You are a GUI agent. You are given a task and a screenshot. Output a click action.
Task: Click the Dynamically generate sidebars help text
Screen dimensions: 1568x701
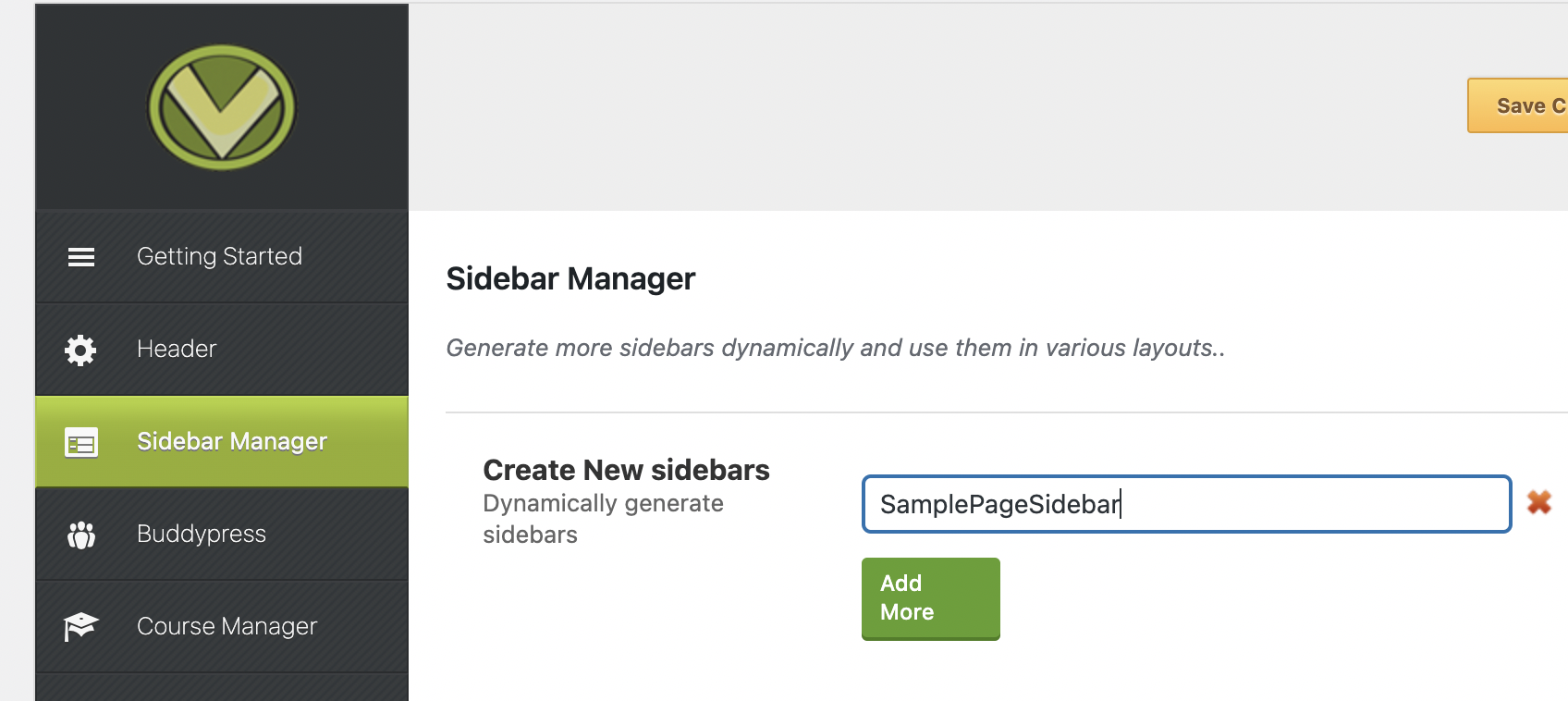(x=603, y=519)
